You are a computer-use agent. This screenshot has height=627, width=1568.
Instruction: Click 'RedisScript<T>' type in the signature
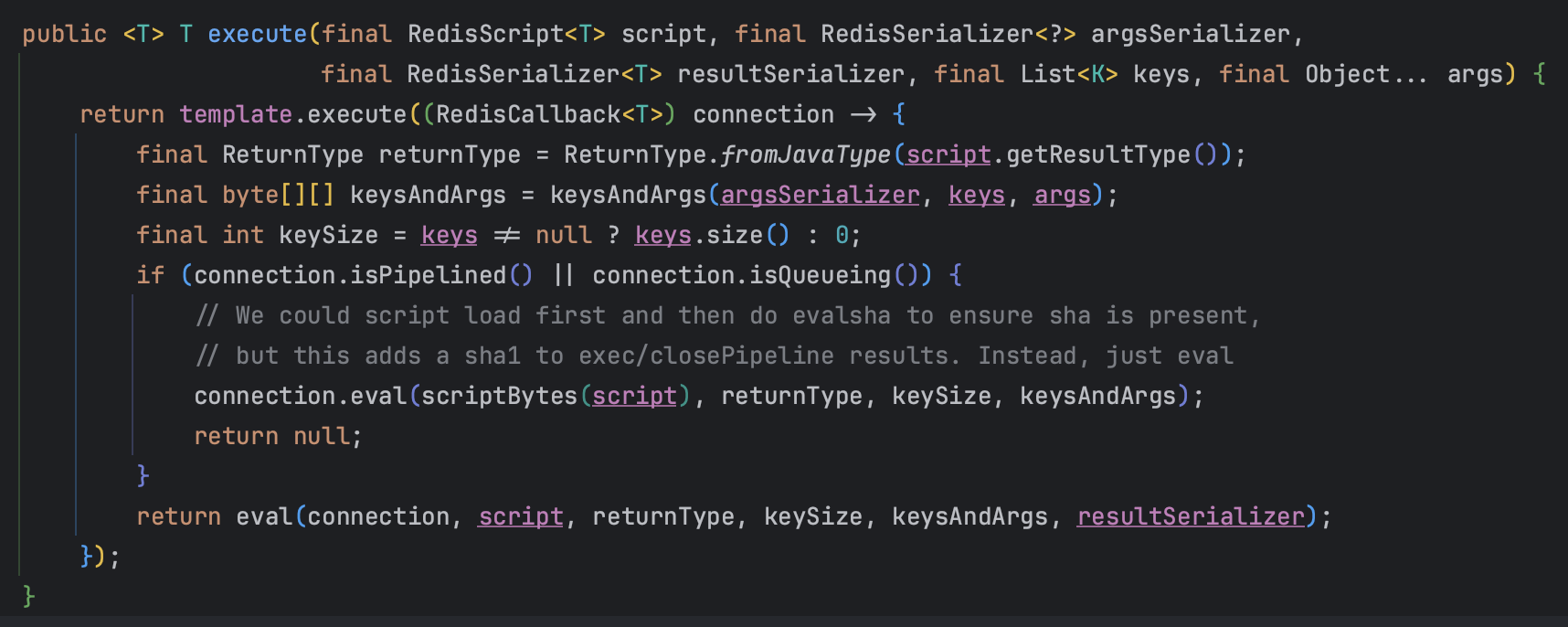pyautogui.click(x=506, y=34)
